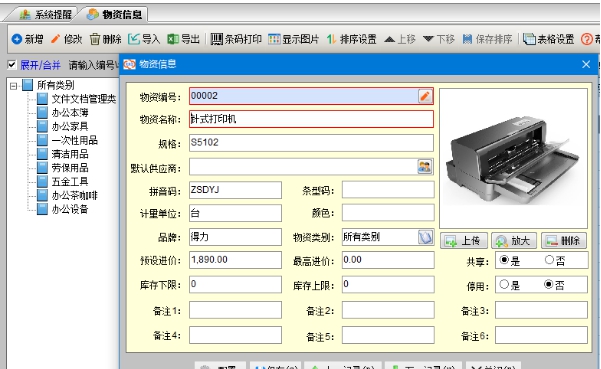Viewport: 601px width, 369px height.
Task: Click the 显示图片 toolbar button
Action: click(294, 39)
